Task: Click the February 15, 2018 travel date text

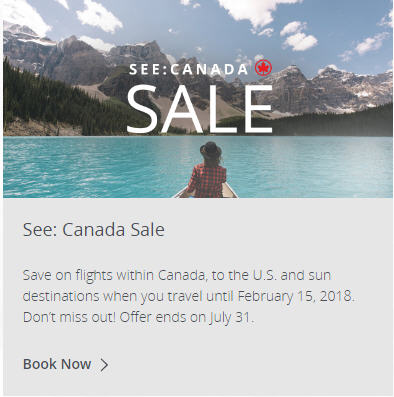Action: coord(295,296)
